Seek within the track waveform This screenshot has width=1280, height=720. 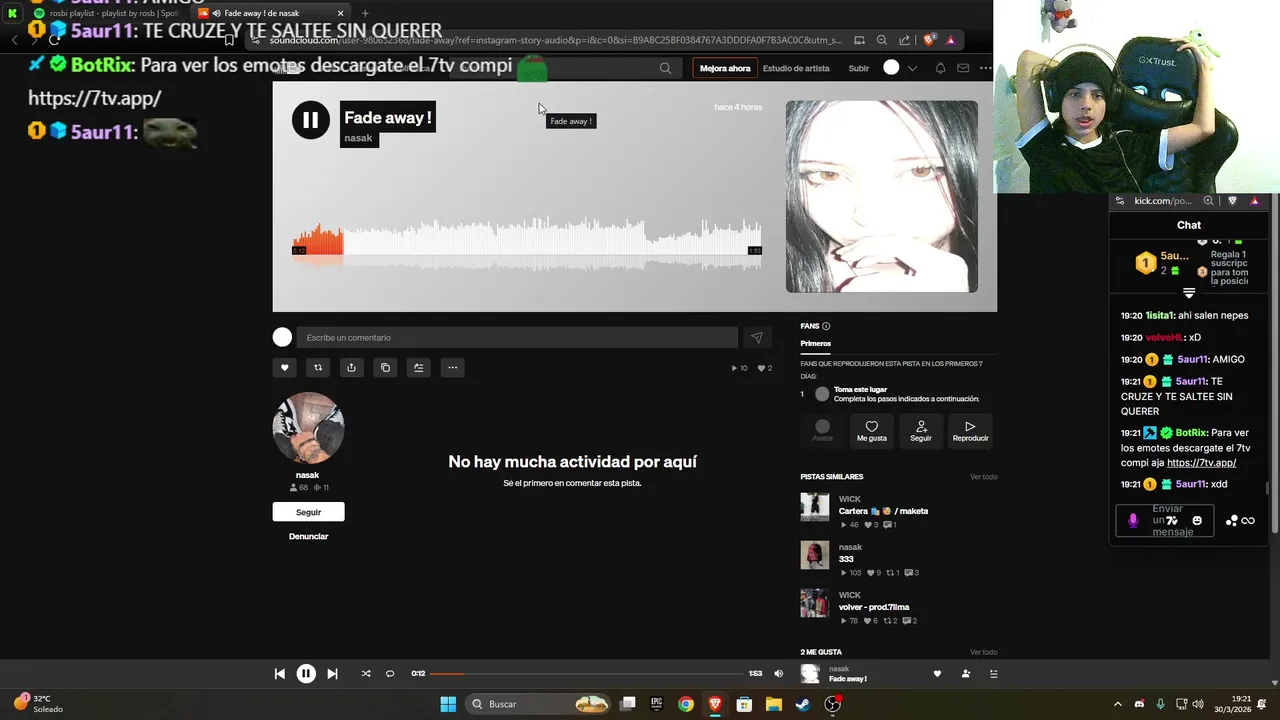click(527, 243)
